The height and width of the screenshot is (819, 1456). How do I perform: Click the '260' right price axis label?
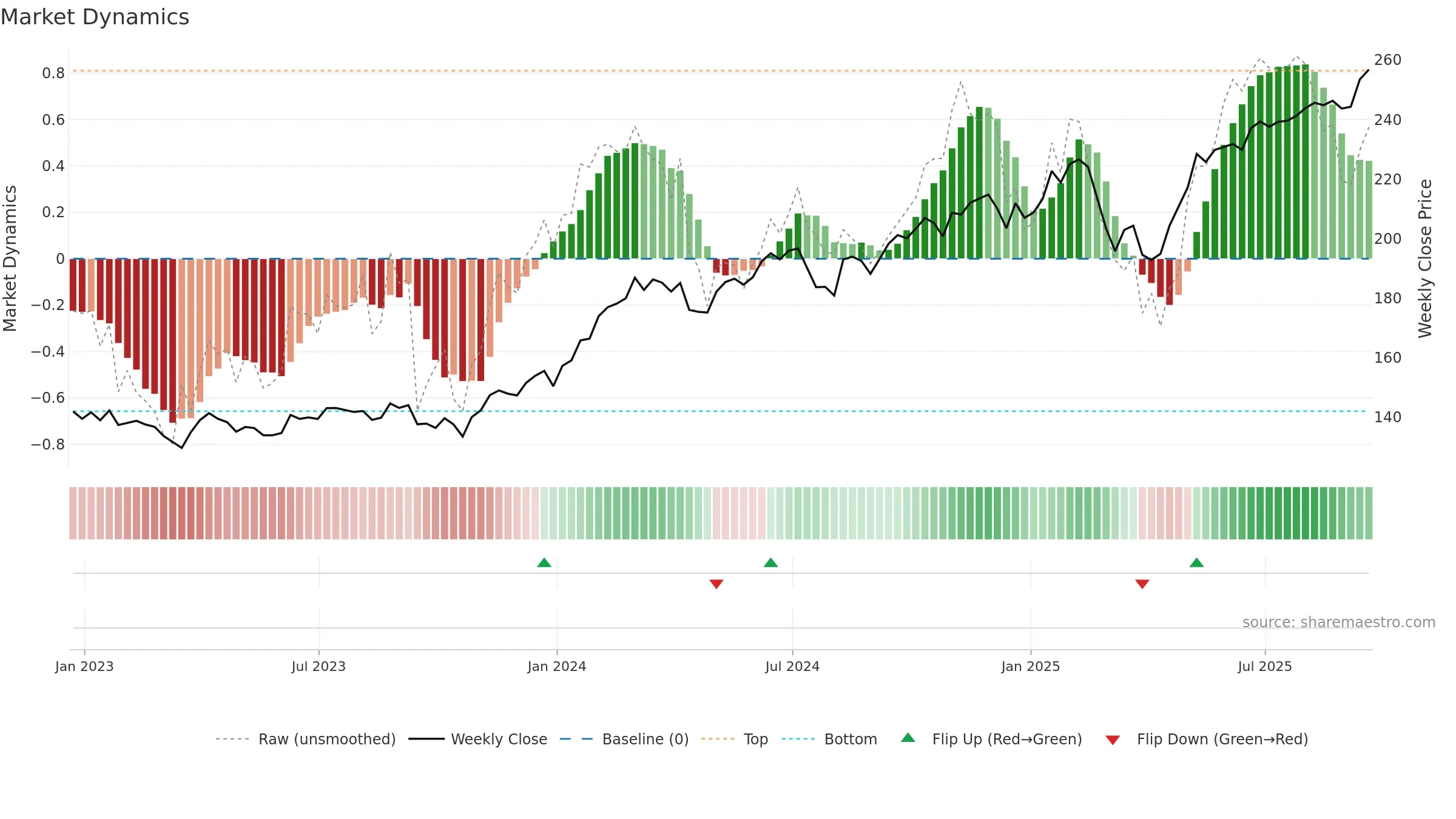pyautogui.click(x=1387, y=60)
